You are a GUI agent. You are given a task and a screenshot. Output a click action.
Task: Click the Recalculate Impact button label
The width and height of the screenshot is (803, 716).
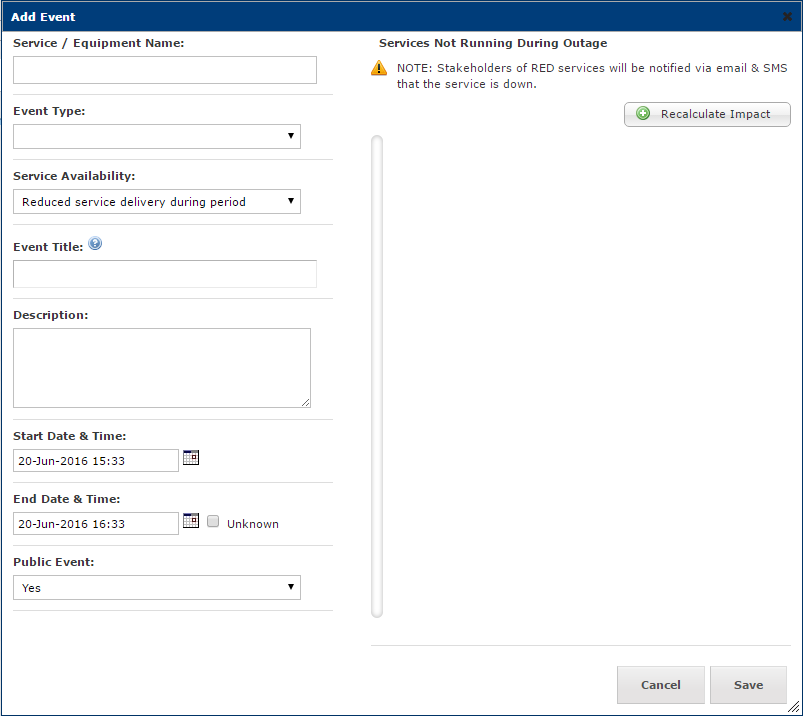pos(715,114)
